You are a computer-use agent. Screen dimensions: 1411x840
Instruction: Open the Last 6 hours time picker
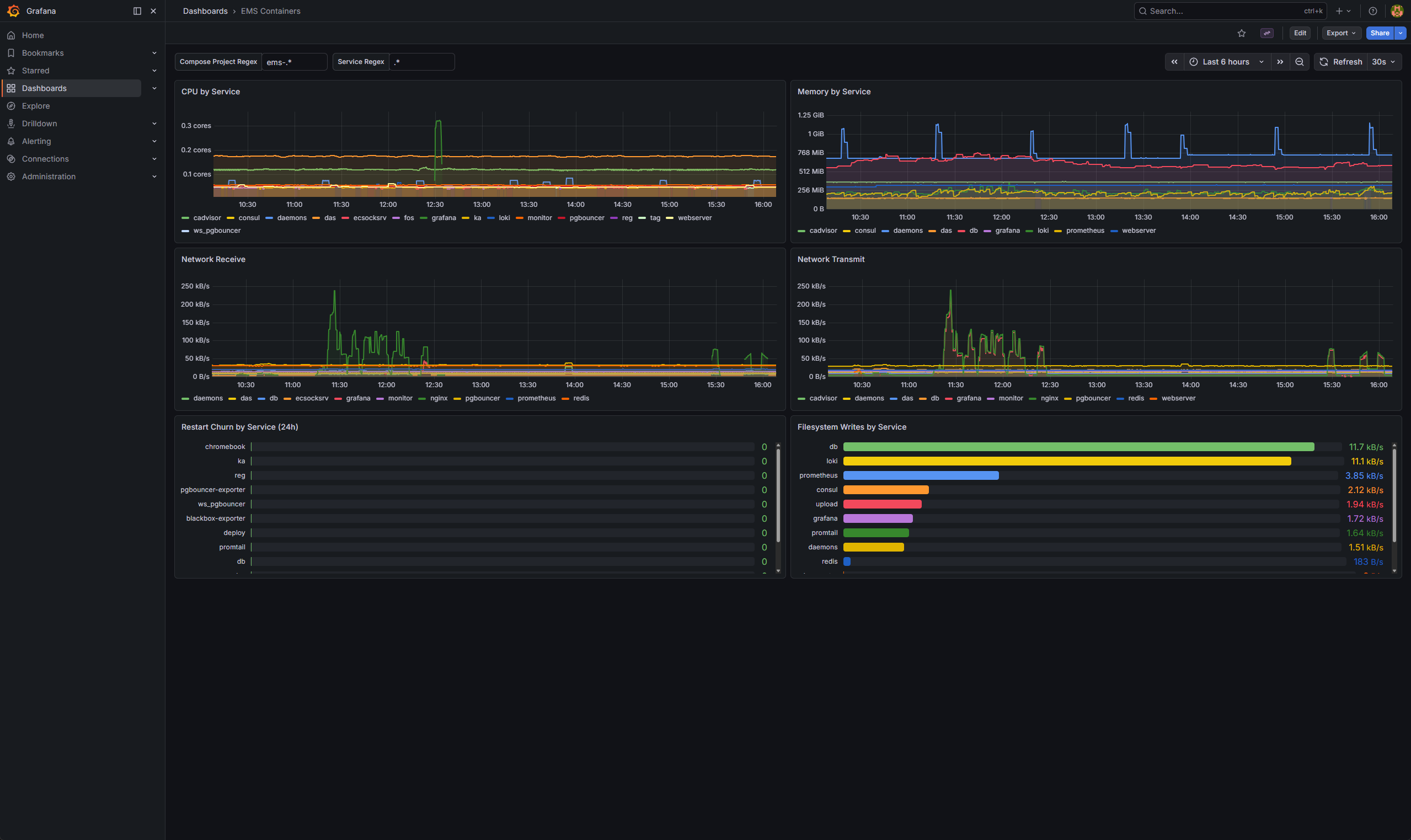1227,62
